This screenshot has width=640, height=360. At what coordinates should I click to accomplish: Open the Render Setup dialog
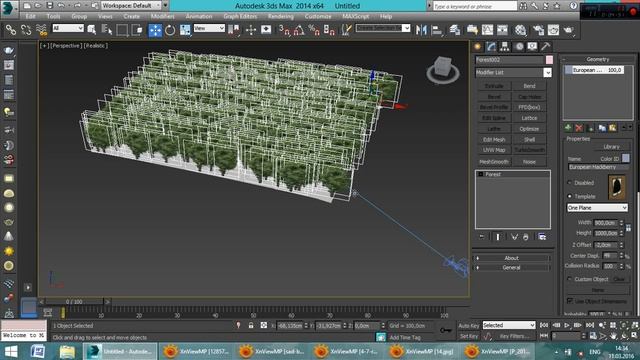[x=538, y=30]
